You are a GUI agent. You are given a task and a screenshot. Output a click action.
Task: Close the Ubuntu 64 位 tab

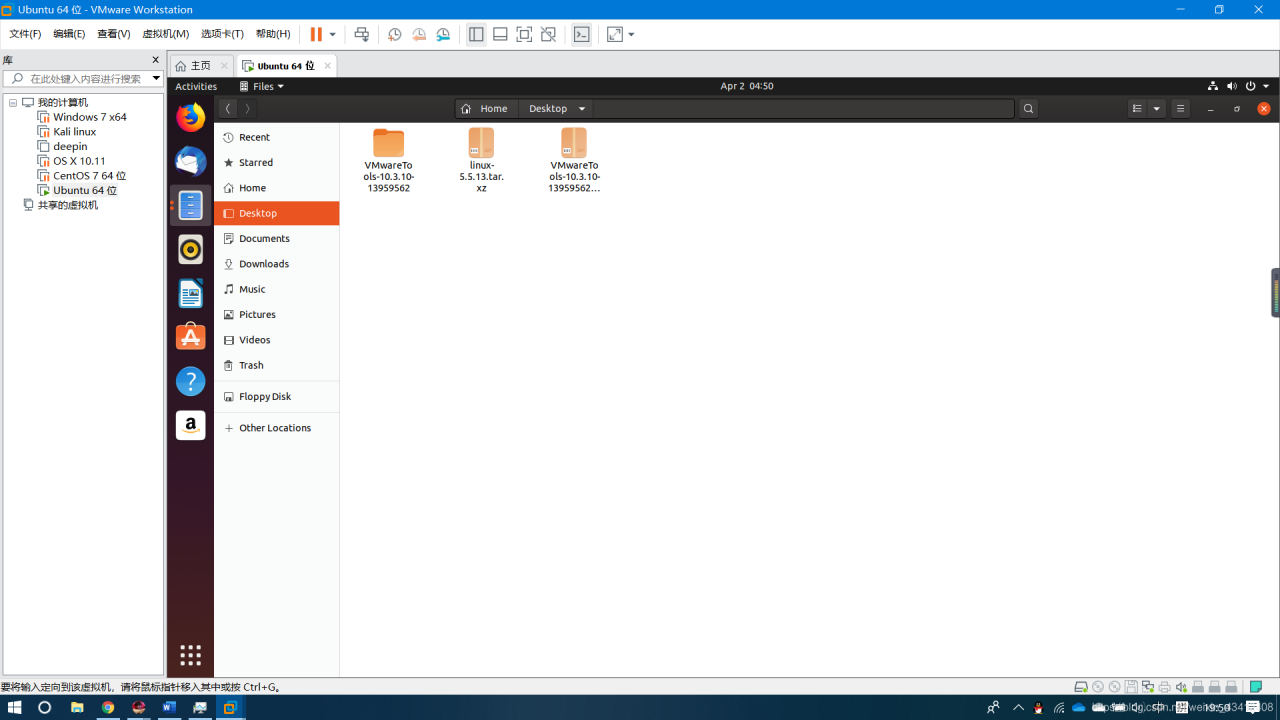click(327, 66)
